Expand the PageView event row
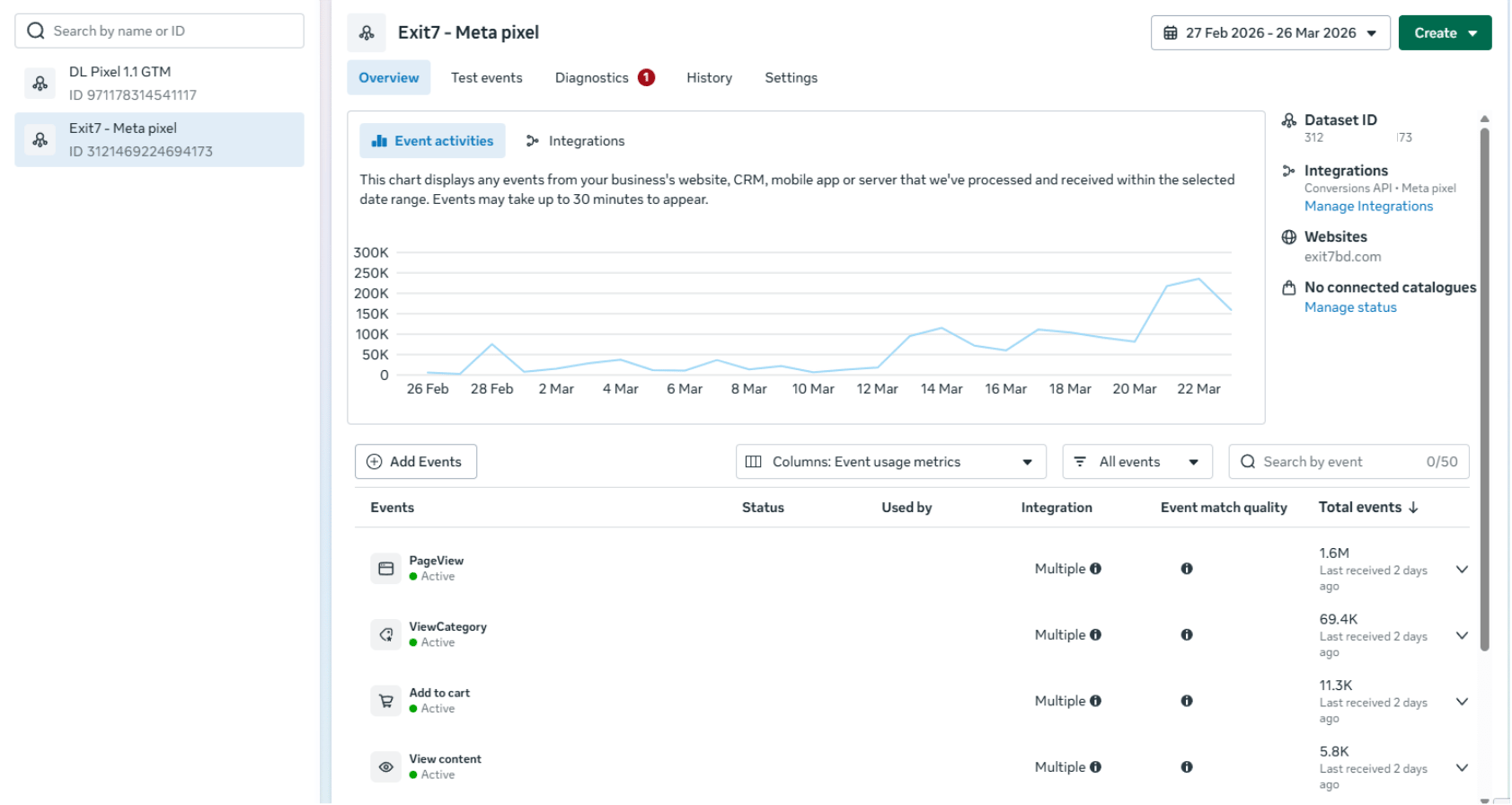Viewport: 1512px width, 805px height. tap(1462, 570)
